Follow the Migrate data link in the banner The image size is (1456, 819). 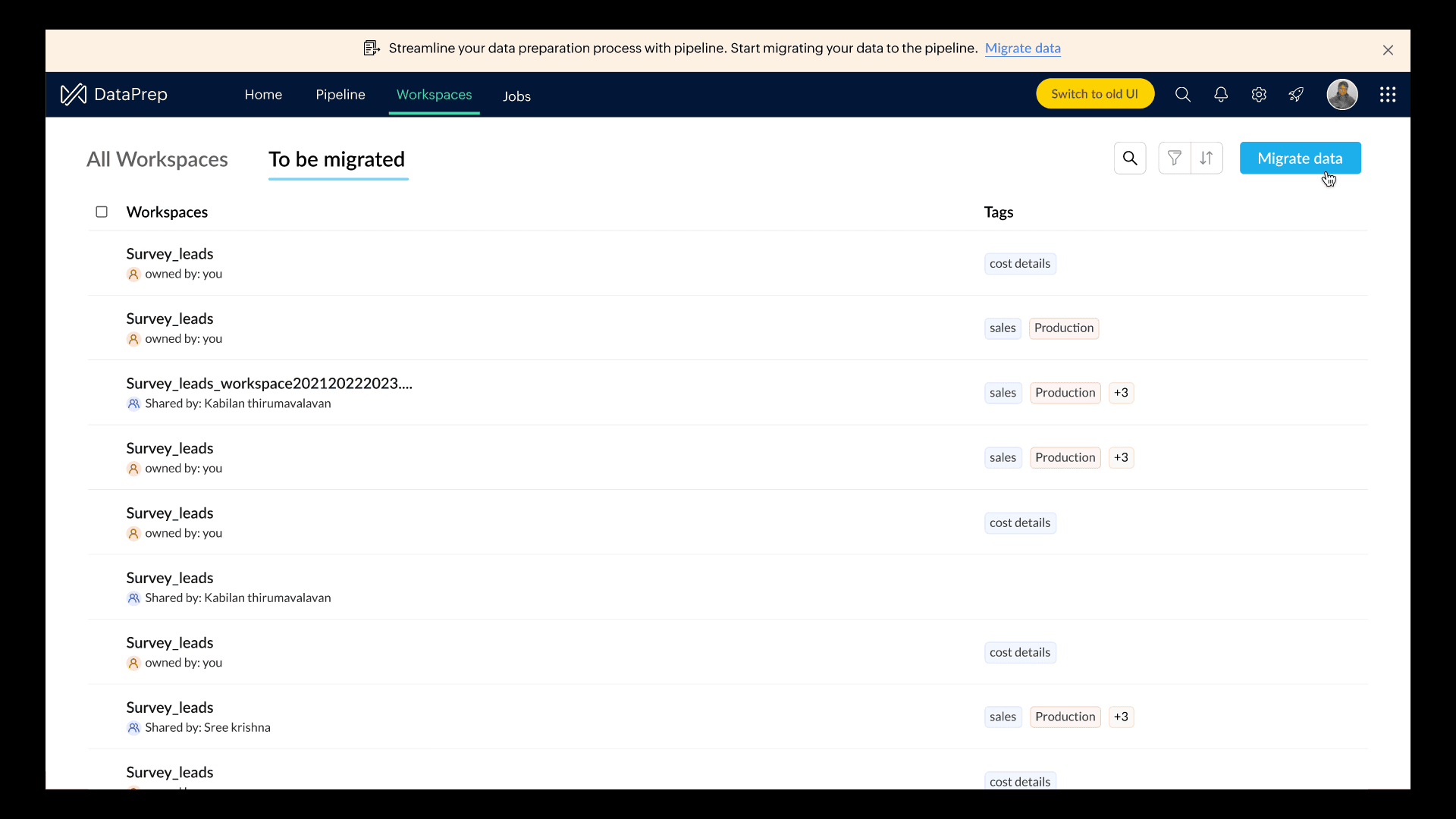1022,49
